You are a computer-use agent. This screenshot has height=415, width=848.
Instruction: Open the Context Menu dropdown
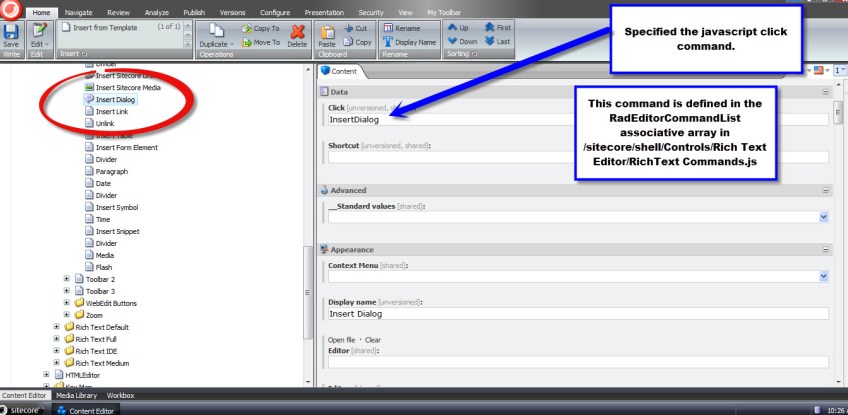(823, 275)
